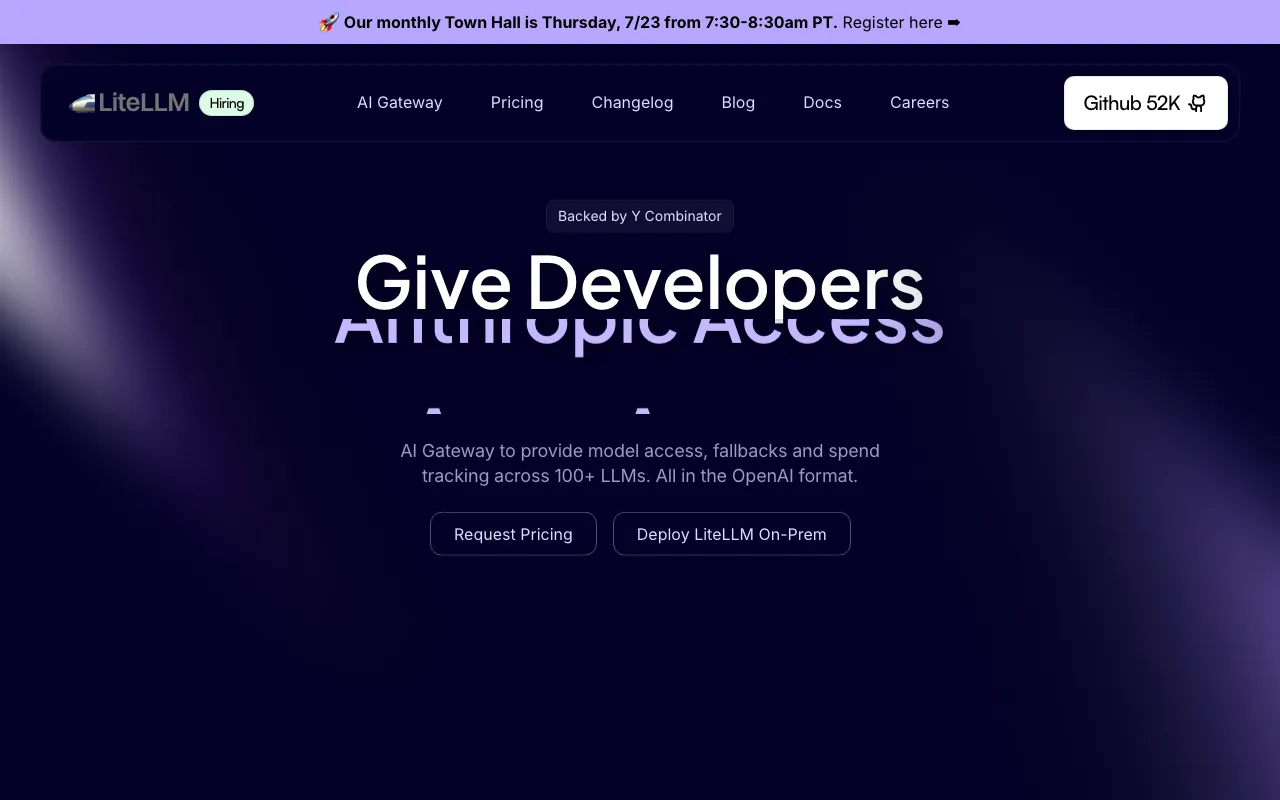1280x800 pixels.
Task: Click the arrow after Register here
Action: click(954, 22)
